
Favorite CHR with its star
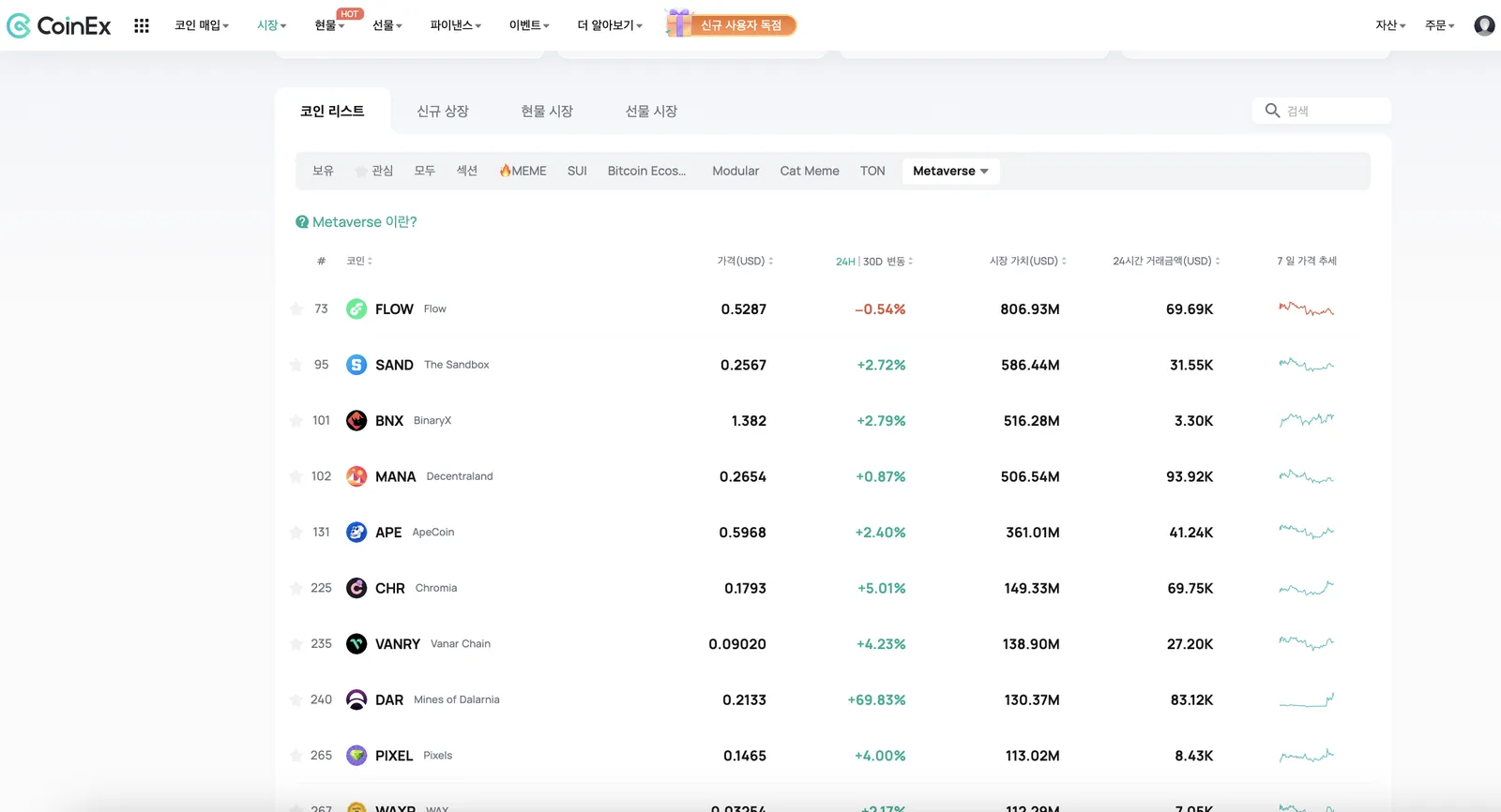[x=296, y=588]
